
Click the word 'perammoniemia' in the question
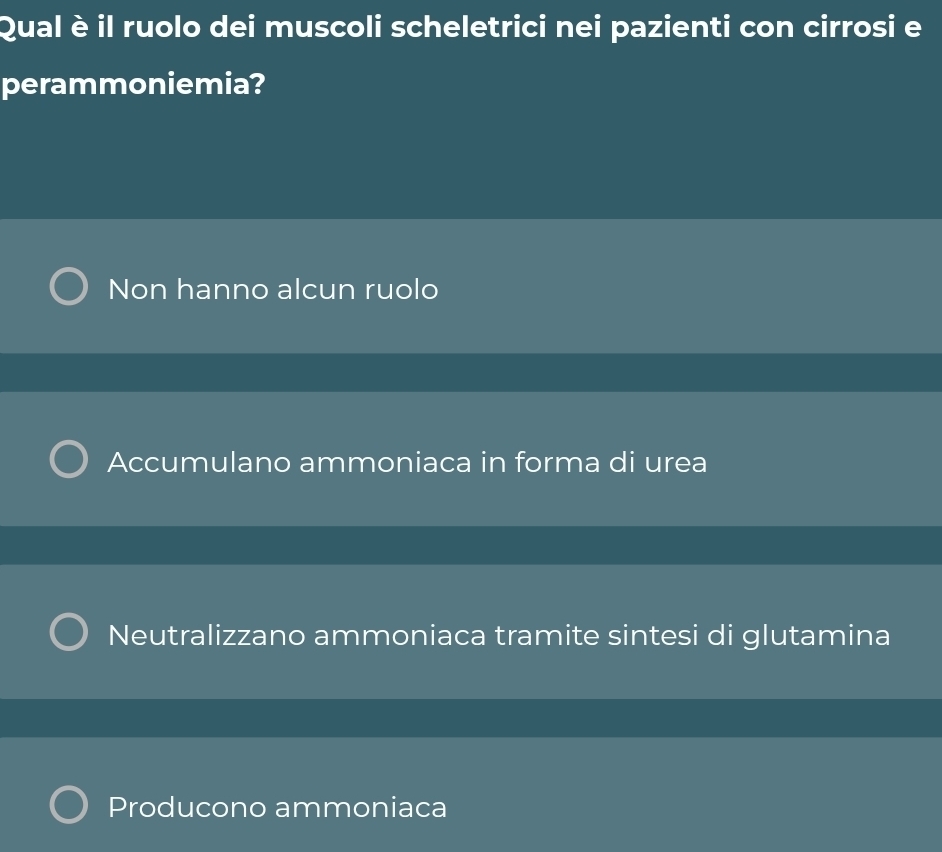[x=125, y=85]
